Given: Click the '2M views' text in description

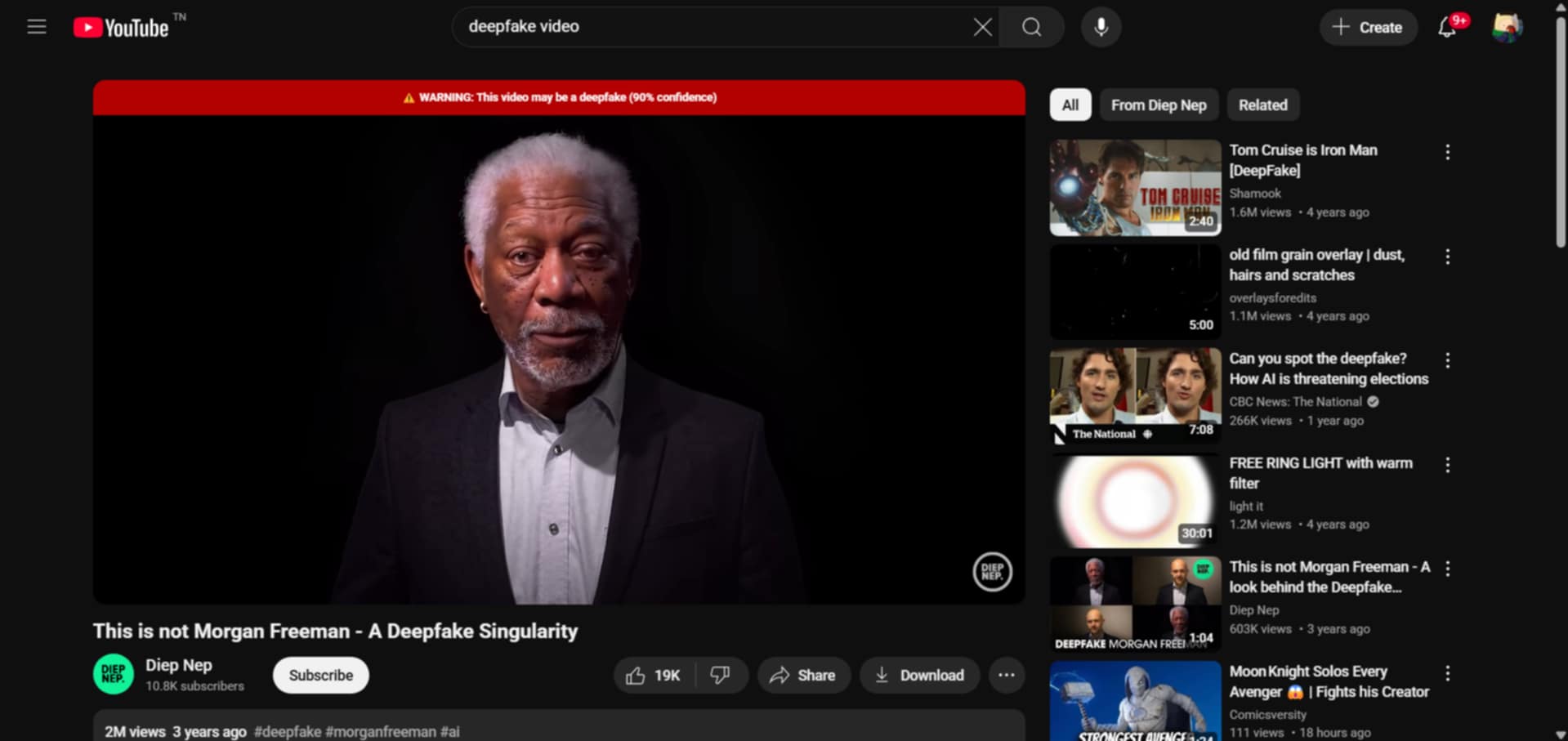Looking at the screenshot, I should (135, 732).
